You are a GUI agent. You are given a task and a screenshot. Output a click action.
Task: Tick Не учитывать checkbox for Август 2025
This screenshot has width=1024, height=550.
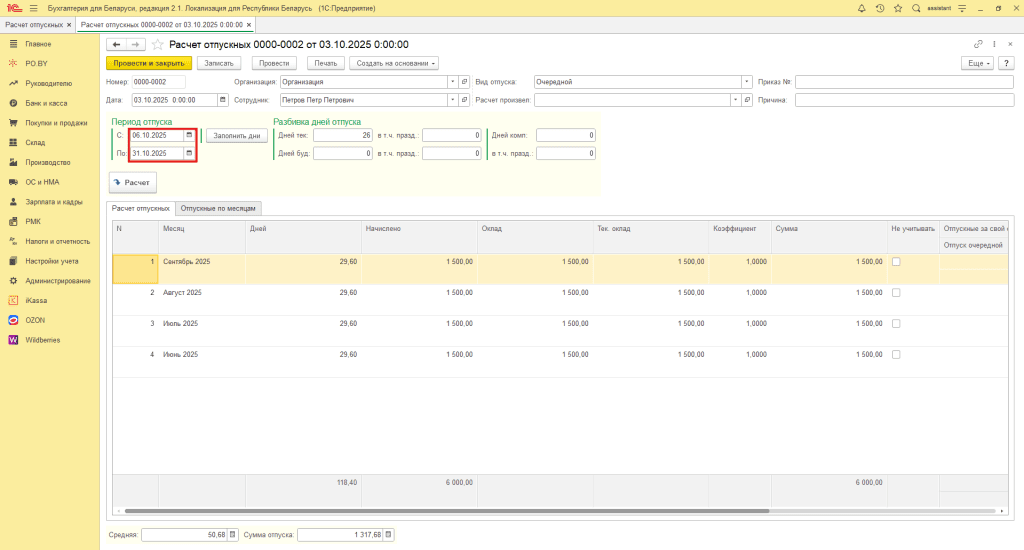[896, 292]
